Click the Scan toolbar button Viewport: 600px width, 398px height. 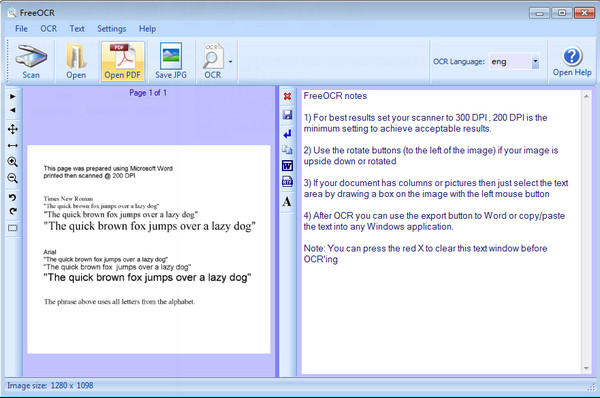coord(31,62)
